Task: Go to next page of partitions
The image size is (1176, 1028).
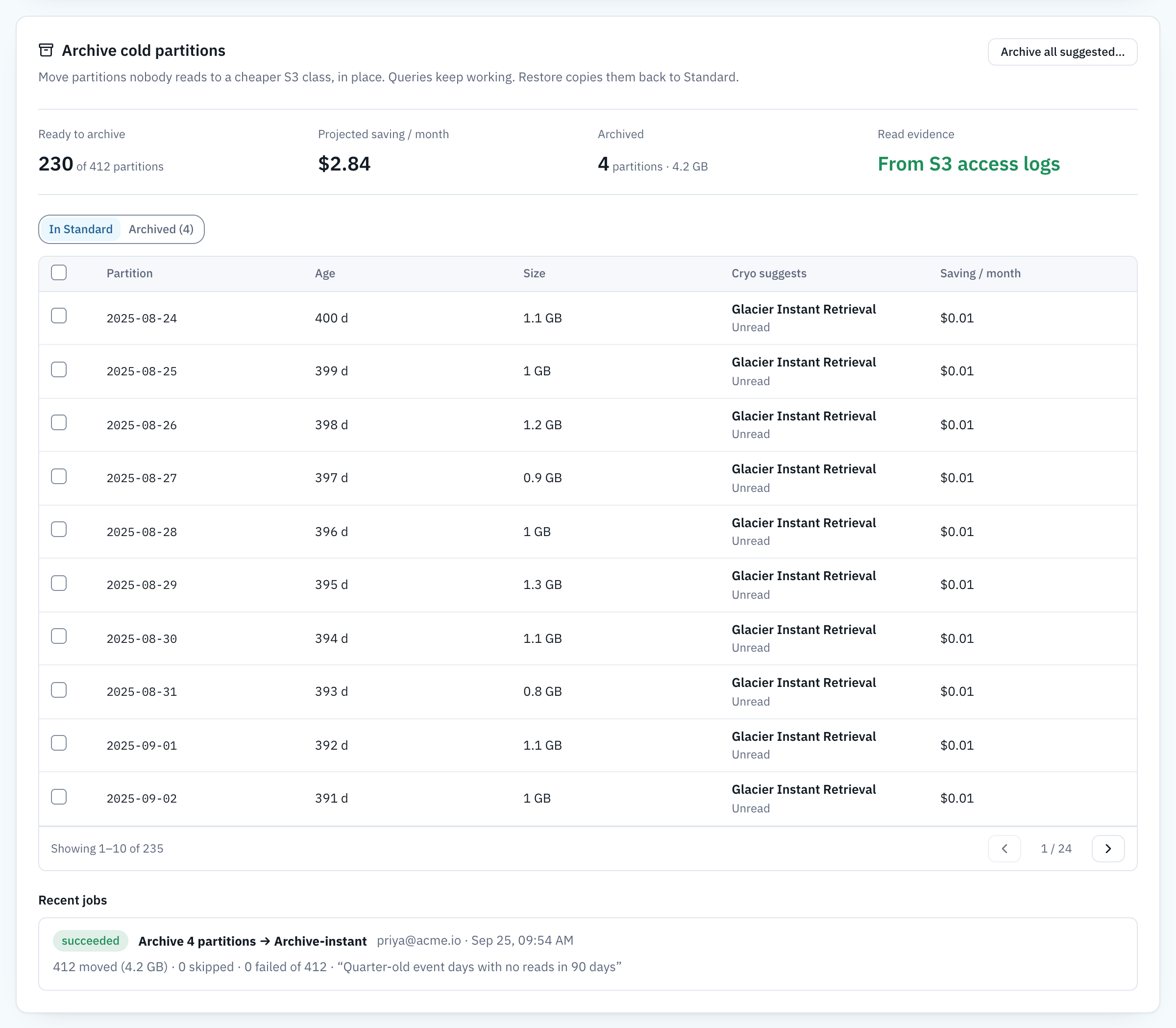Action: point(1108,849)
